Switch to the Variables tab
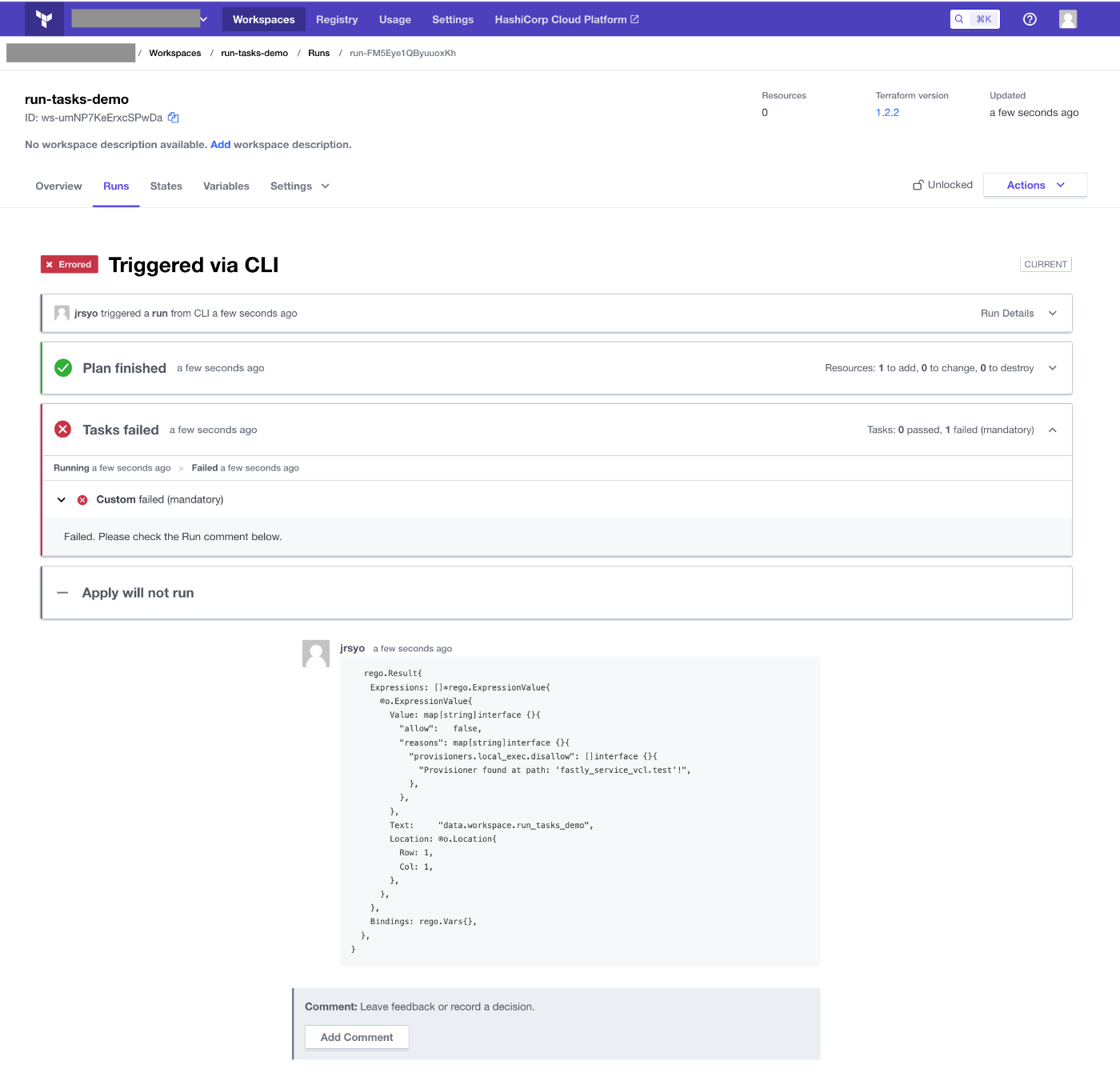The image size is (1120, 1089). [226, 186]
